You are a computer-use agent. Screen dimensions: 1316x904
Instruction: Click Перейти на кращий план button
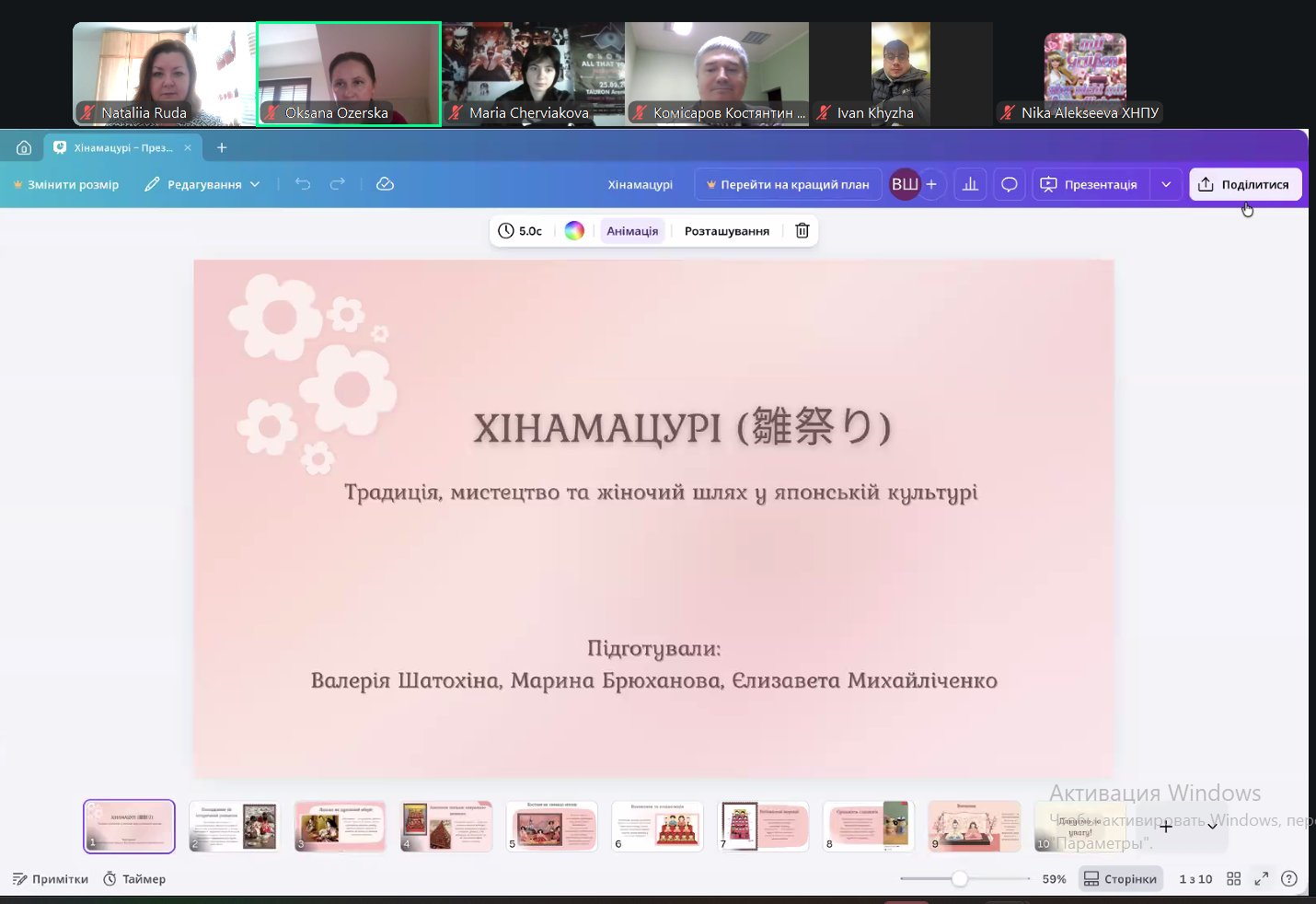[788, 184]
